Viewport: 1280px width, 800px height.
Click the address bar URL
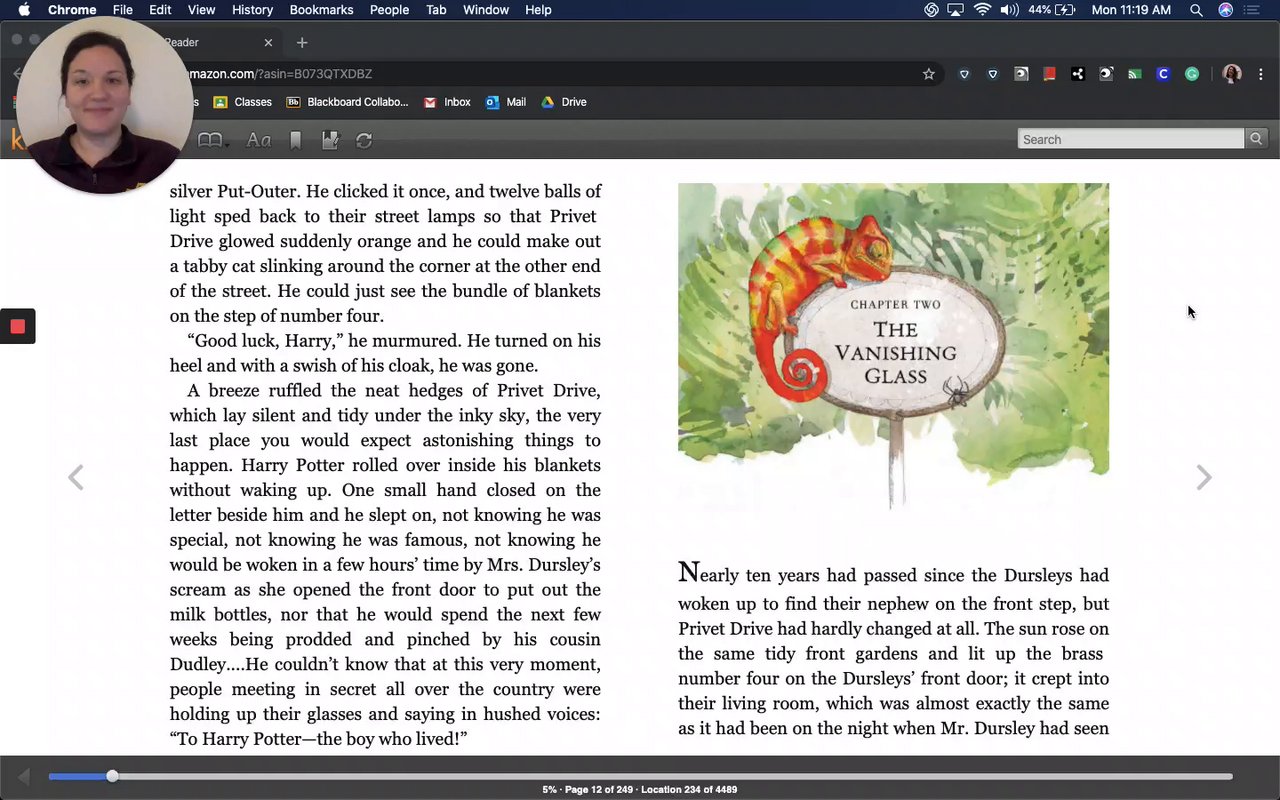(280, 74)
